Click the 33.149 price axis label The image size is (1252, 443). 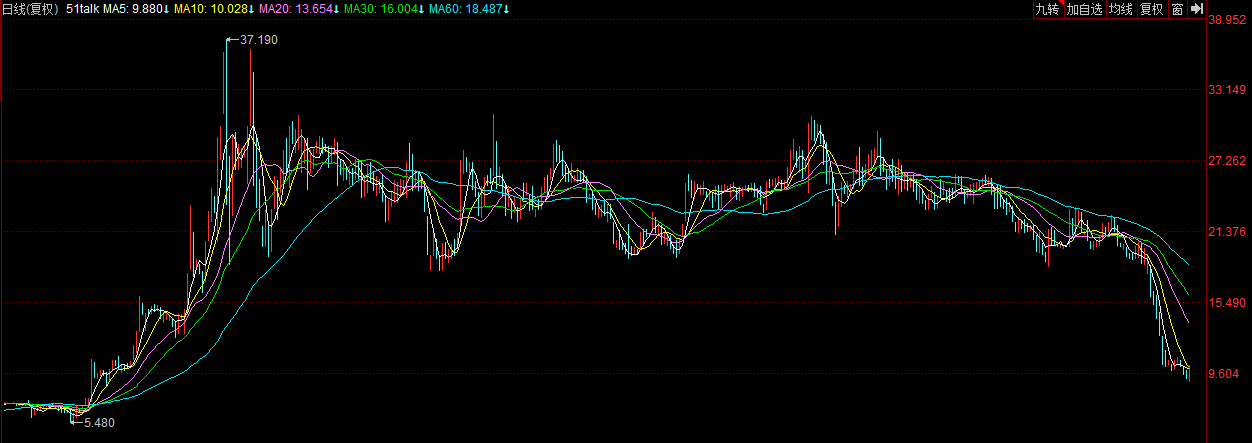pyautogui.click(x=1227, y=90)
